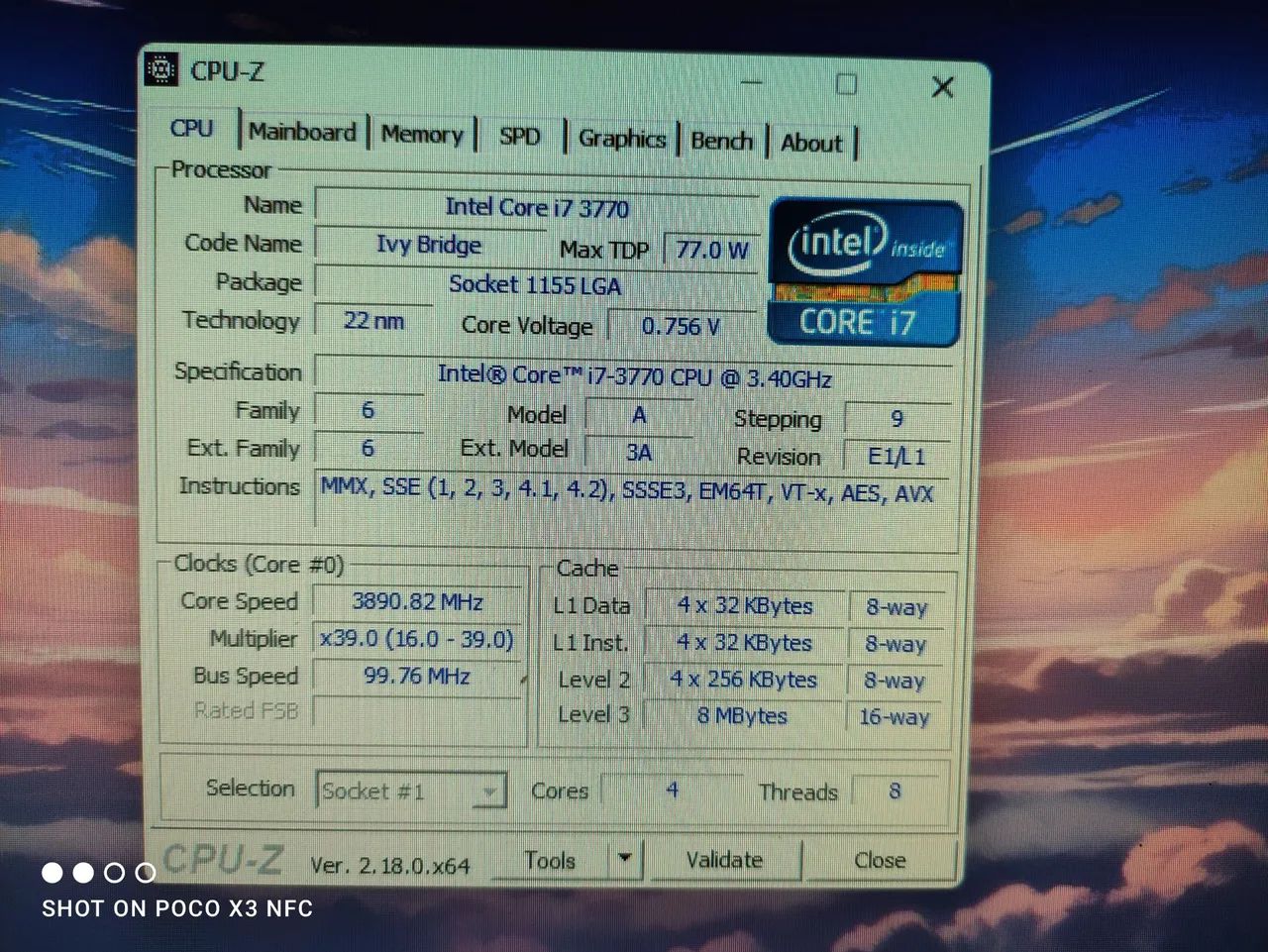
Task: Click the empty Rated FSB field
Action: pos(417,711)
